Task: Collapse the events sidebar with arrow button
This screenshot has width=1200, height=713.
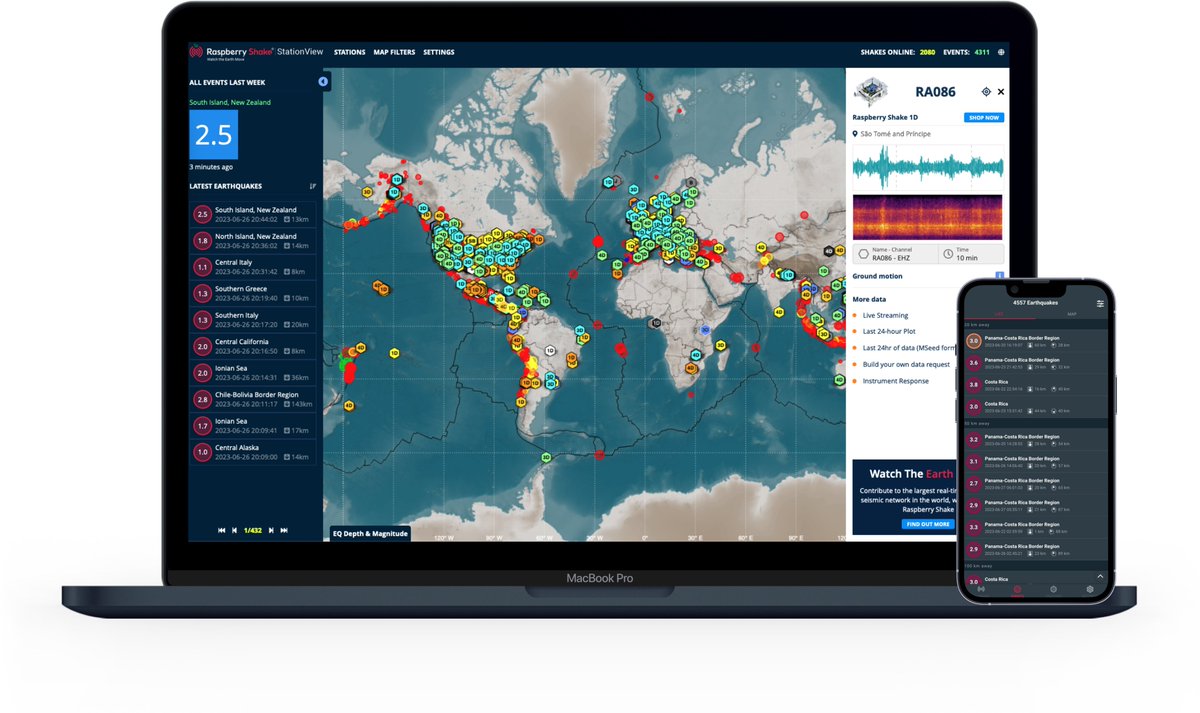Action: tap(323, 81)
